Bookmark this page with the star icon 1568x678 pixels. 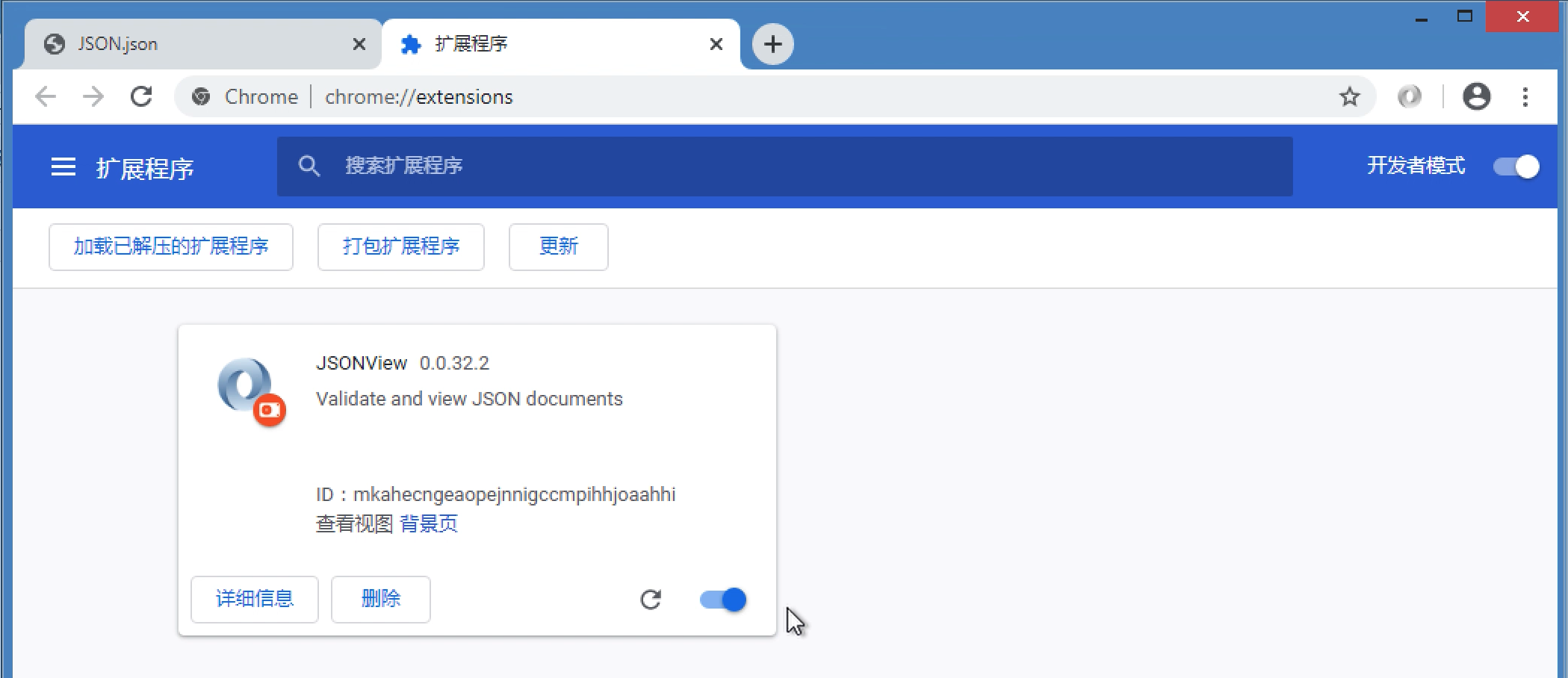point(1349,96)
